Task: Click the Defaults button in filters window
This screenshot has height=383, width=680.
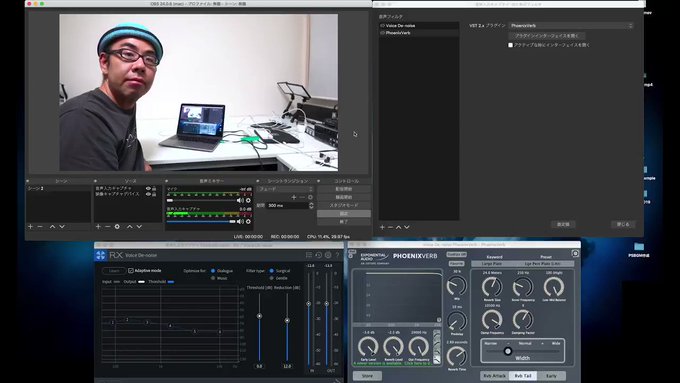Action: point(563,224)
